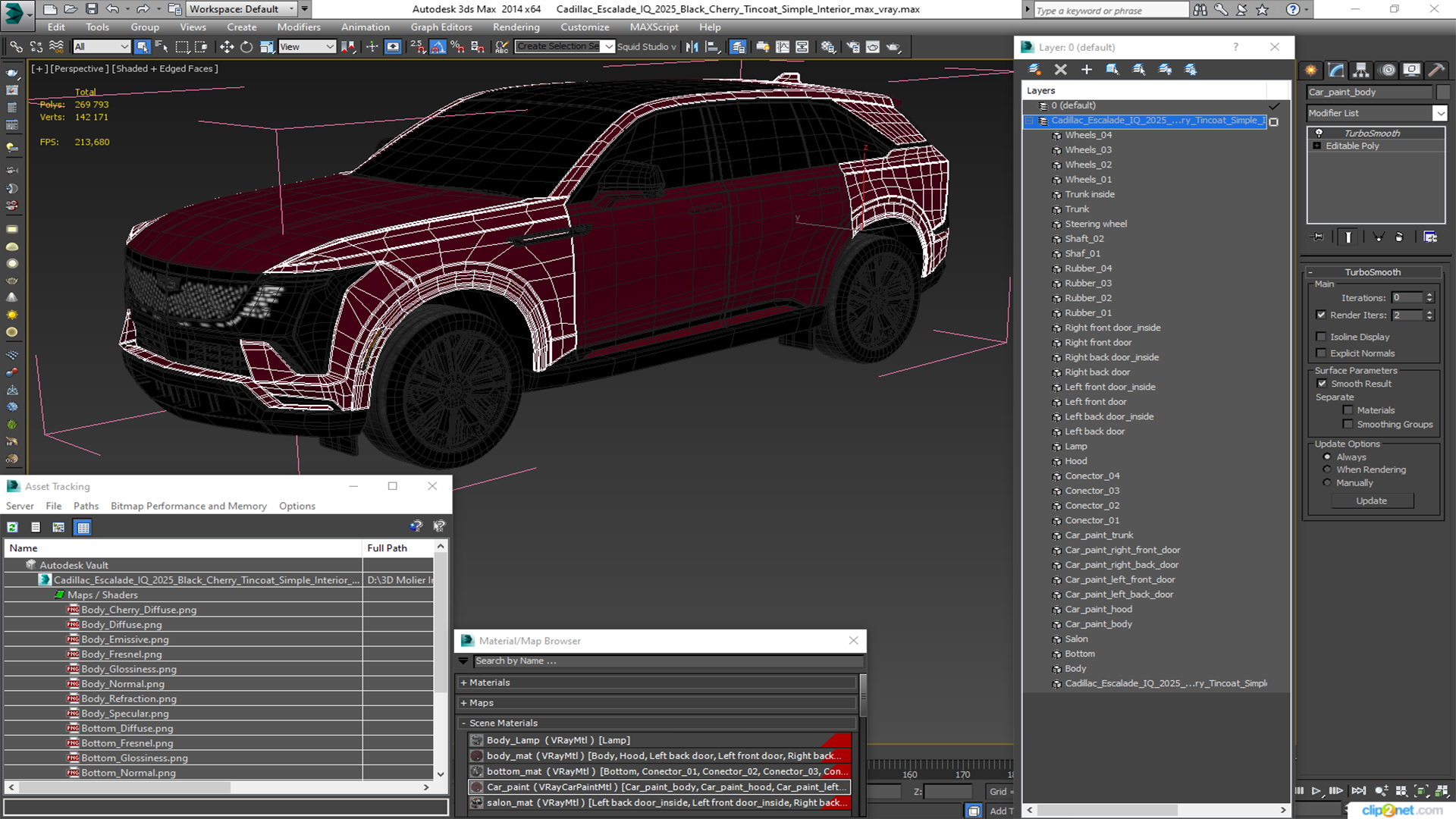Open the Workspace Default dropdown
Screen dimensions: 1456x819
[242, 9]
